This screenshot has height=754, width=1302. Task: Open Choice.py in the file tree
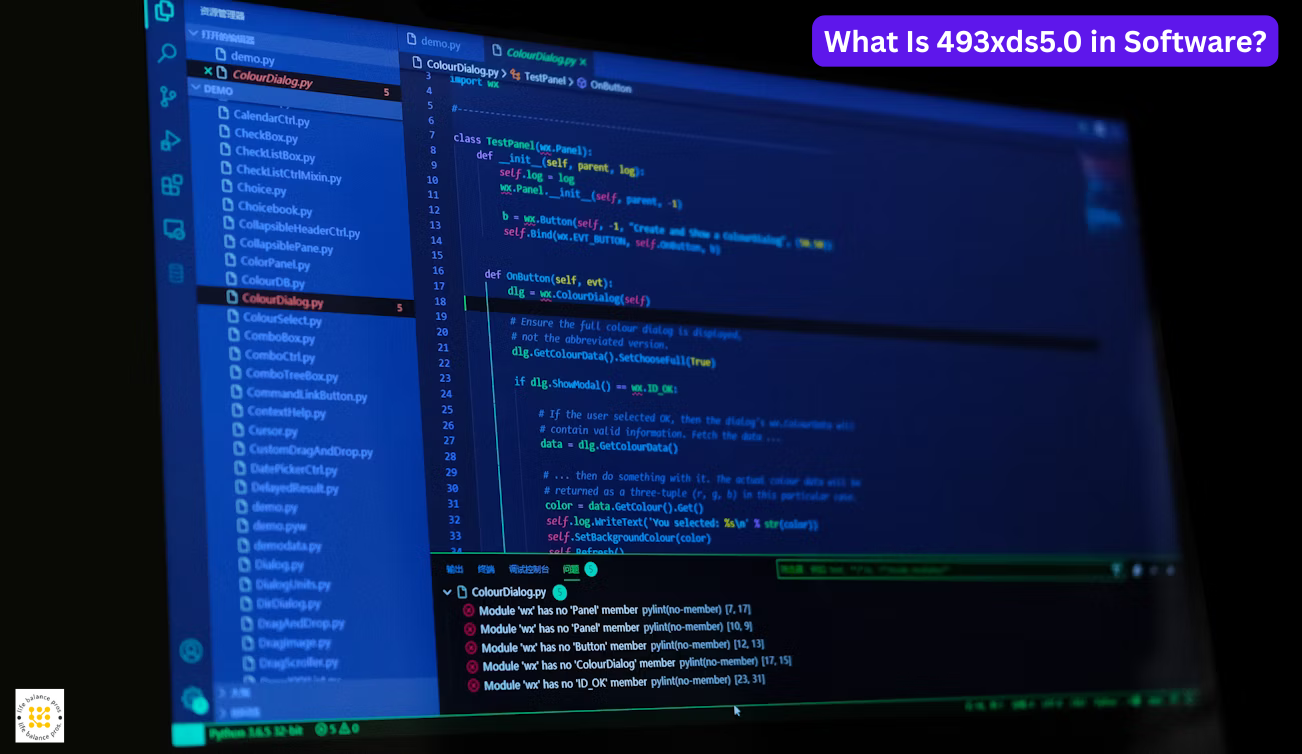261,188
